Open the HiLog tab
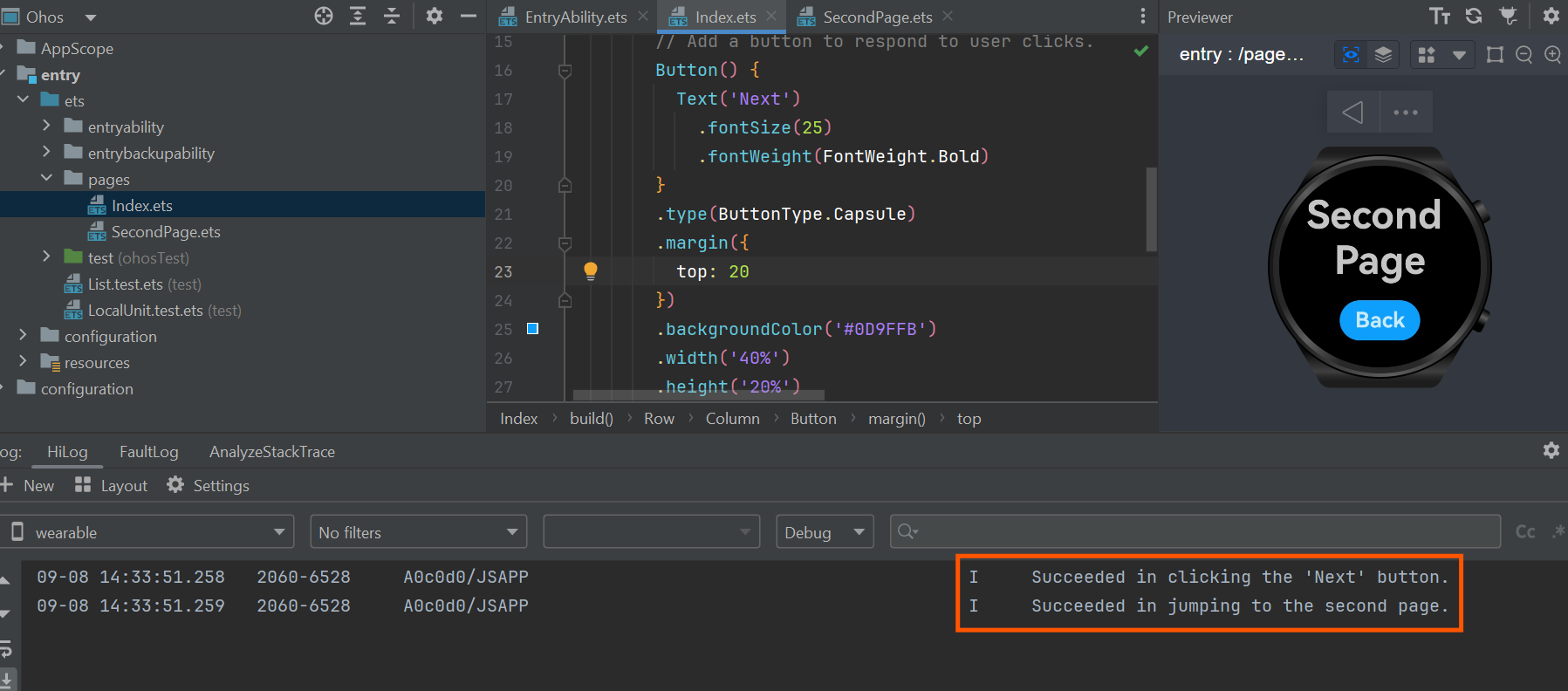1568x691 pixels. (x=67, y=452)
